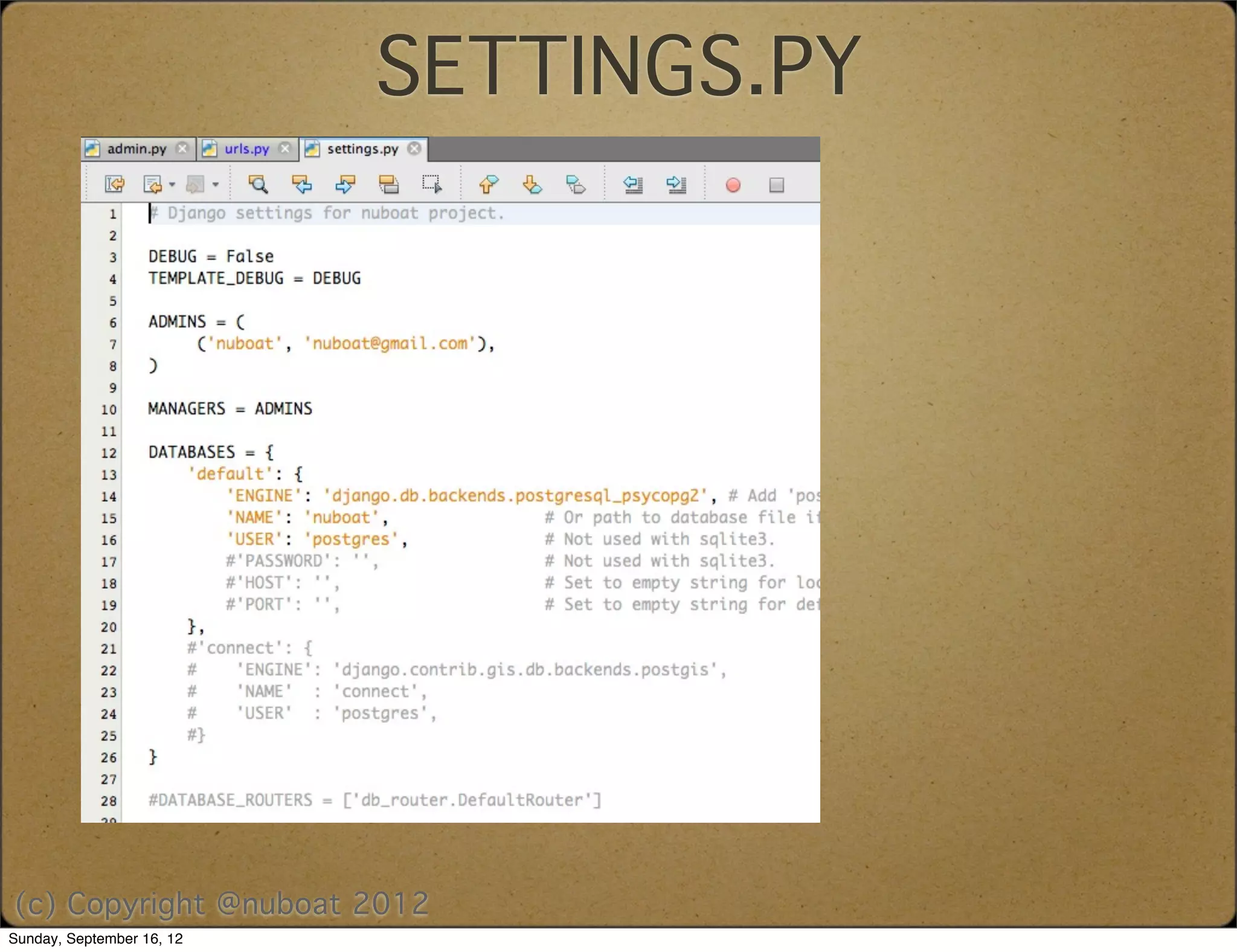Click the line 'DEBUG = False'
The image size is (1237, 952).
coord(211,256)
